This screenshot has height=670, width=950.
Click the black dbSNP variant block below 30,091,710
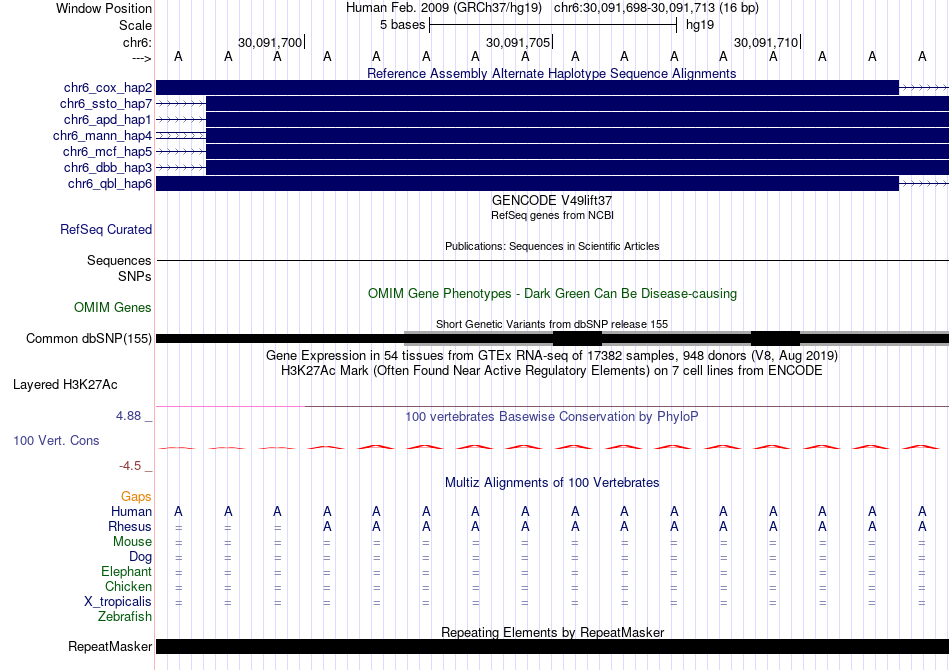(x=776, y=339)
